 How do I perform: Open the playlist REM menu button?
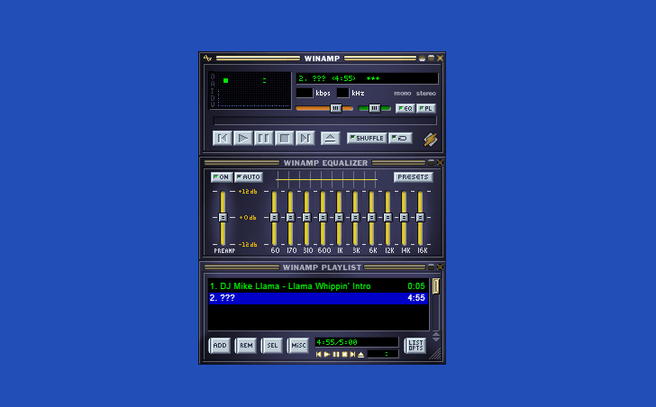tap(246, 346)
